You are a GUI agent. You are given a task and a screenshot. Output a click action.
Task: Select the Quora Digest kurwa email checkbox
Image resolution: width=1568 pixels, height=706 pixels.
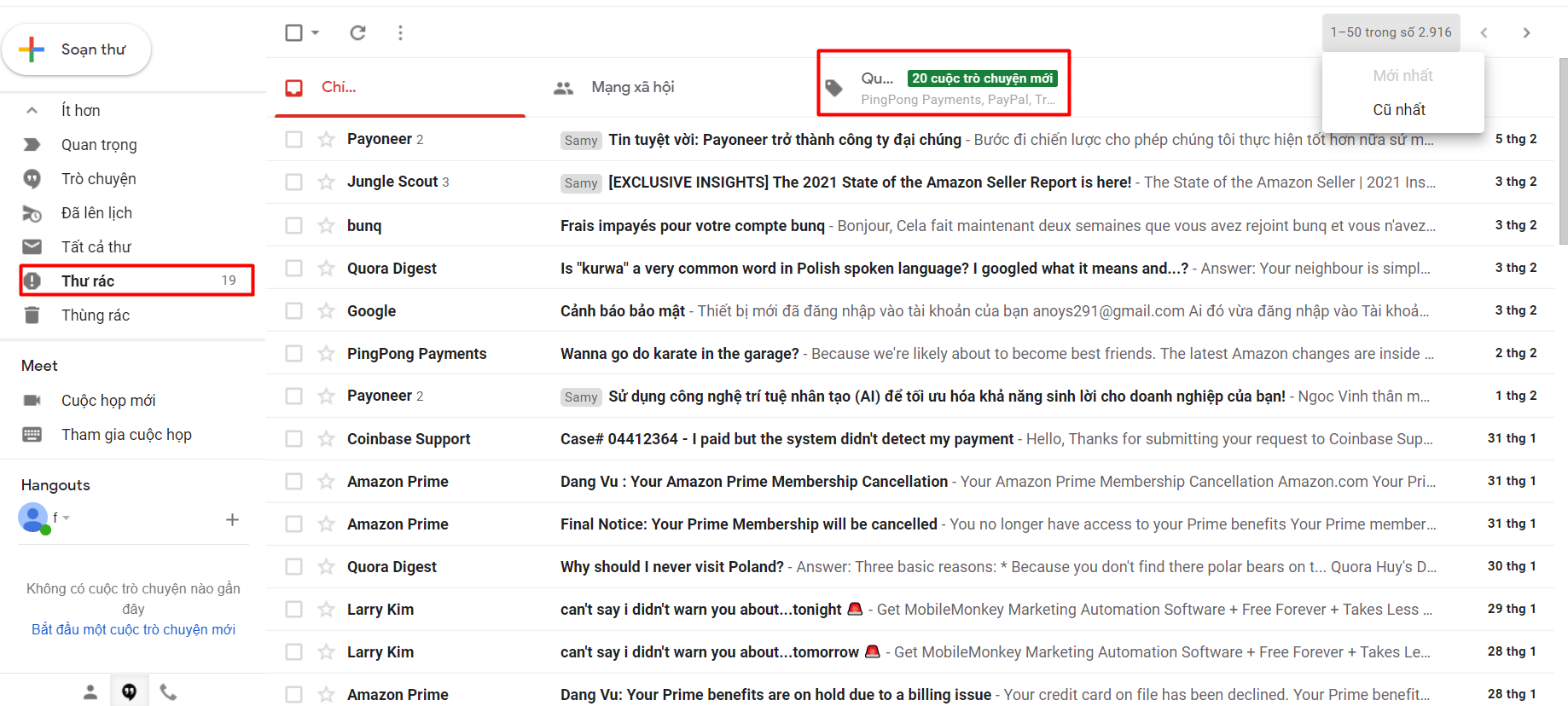point(293,268)
